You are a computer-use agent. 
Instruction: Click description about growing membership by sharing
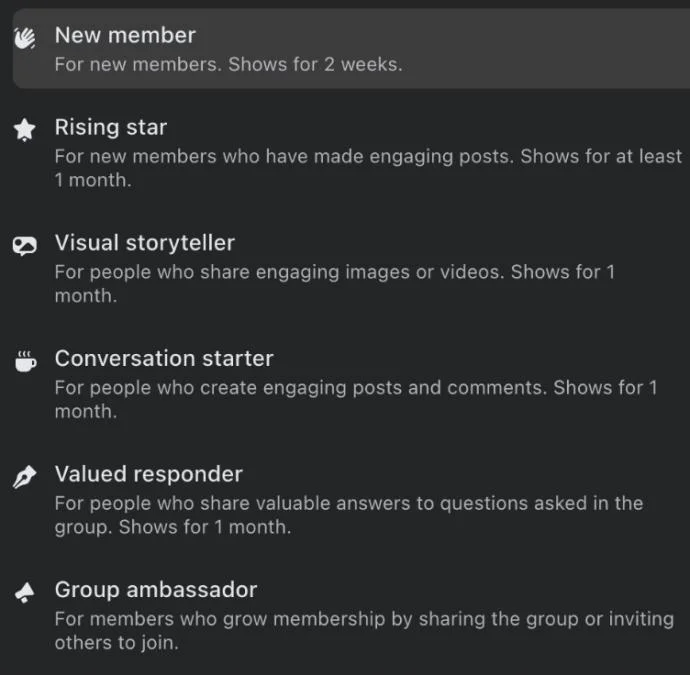(x=364, y=631)
